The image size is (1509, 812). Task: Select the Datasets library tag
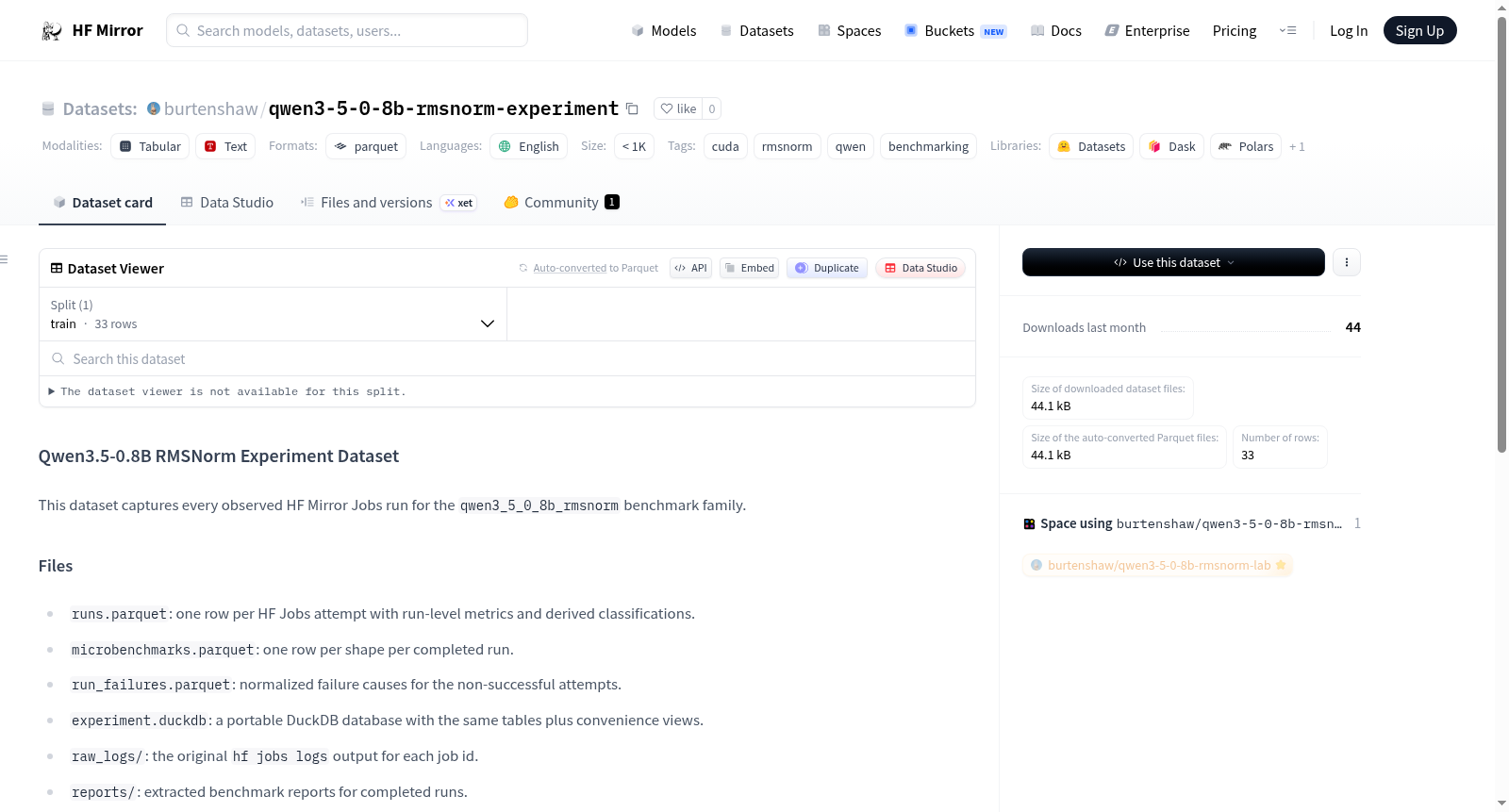coord(1091,146)
